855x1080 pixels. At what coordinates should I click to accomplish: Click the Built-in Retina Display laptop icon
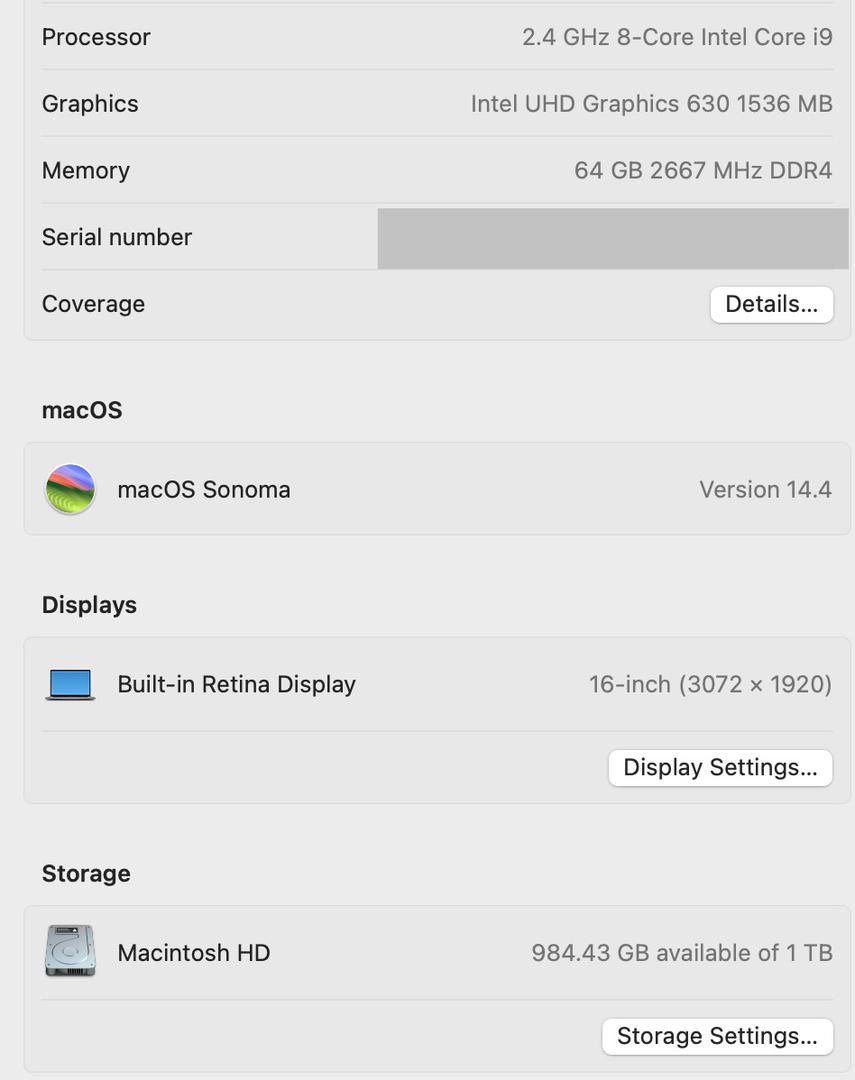[70, 684]
